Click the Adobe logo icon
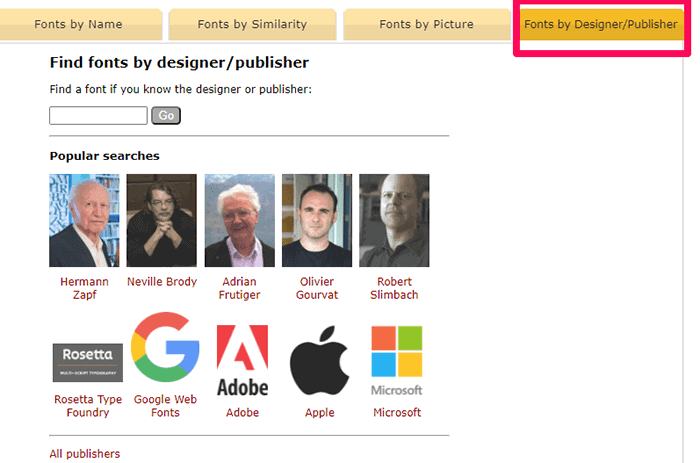The width and height of the screenshot is (700, 463). click(242, 360)
